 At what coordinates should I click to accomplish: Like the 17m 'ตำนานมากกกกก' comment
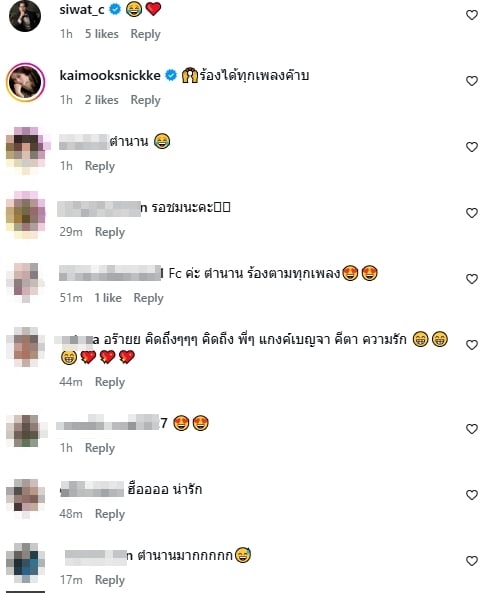pos(471,561)
